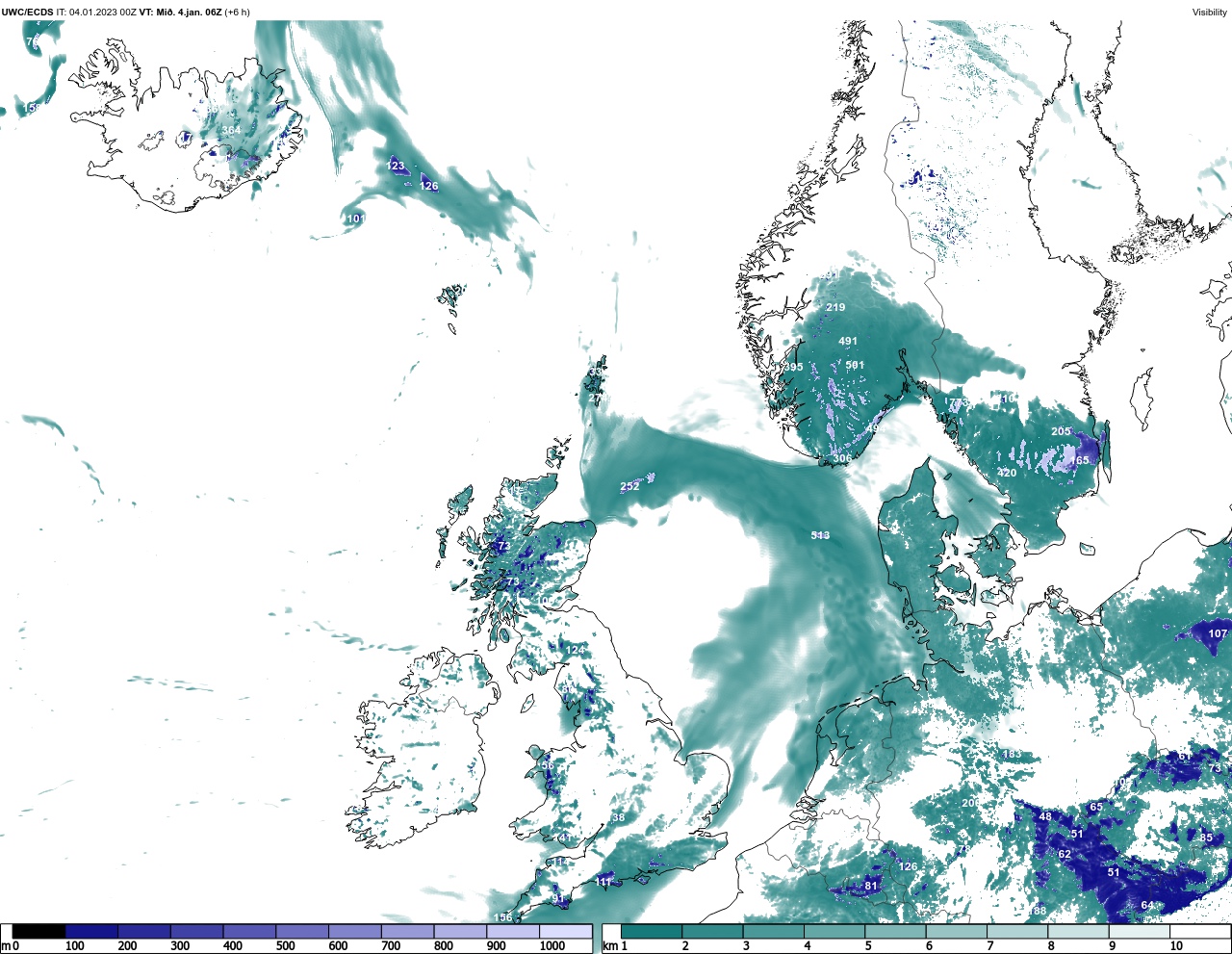Select the value '219' over Norway

835,307
